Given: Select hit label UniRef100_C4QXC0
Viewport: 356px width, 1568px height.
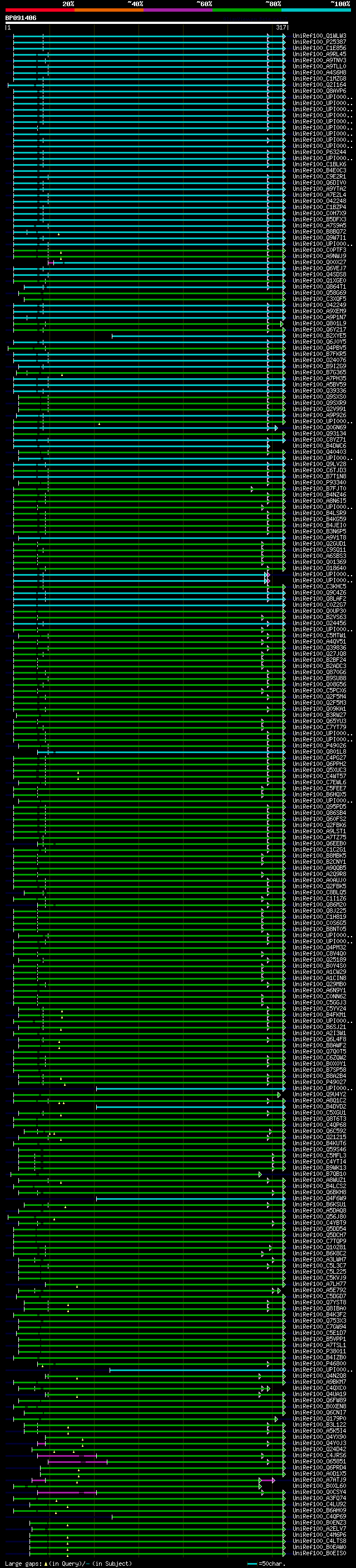Looking at the screenshot, I should point(319,1388).
